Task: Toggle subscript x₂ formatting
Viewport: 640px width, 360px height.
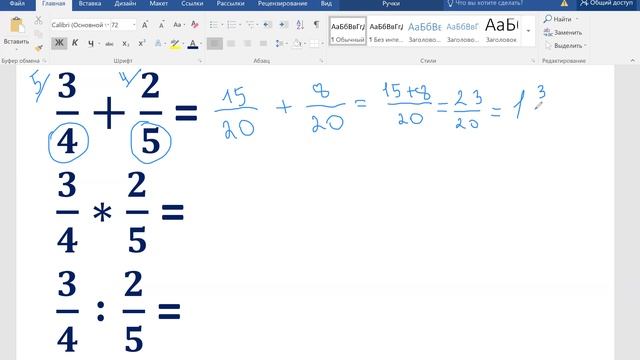Action: coord(126,43)
